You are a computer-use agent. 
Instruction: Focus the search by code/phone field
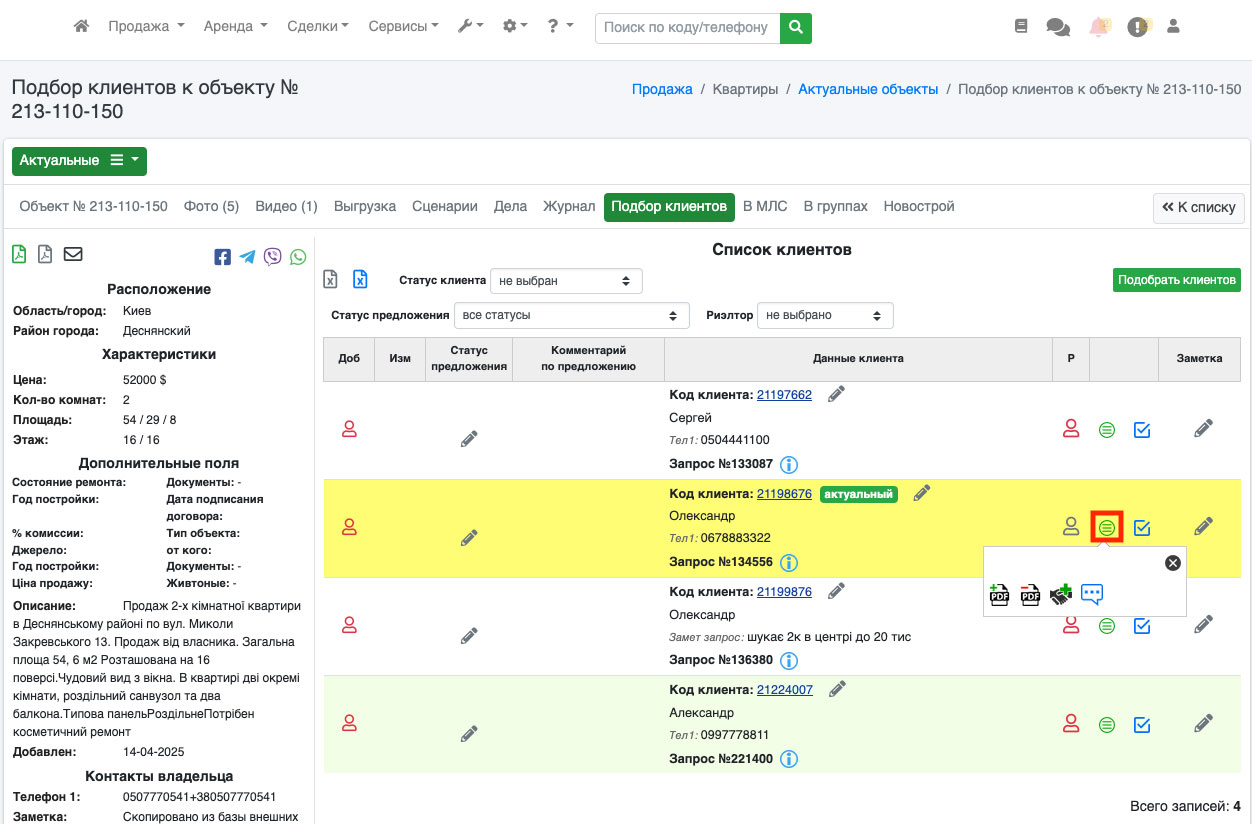pos(687,27)
